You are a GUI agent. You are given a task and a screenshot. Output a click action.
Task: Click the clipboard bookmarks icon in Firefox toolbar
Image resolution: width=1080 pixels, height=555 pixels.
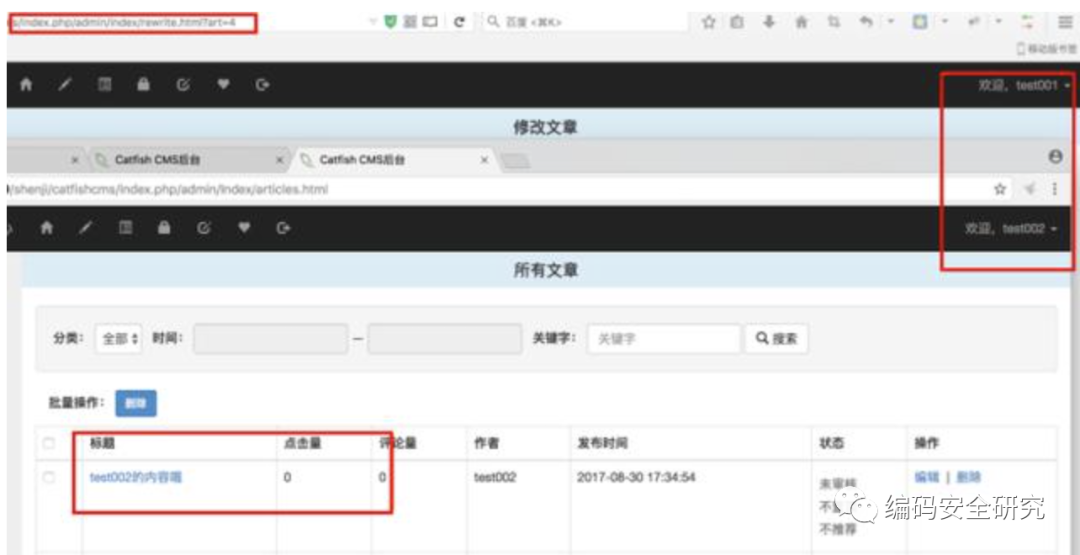(737, 22)
